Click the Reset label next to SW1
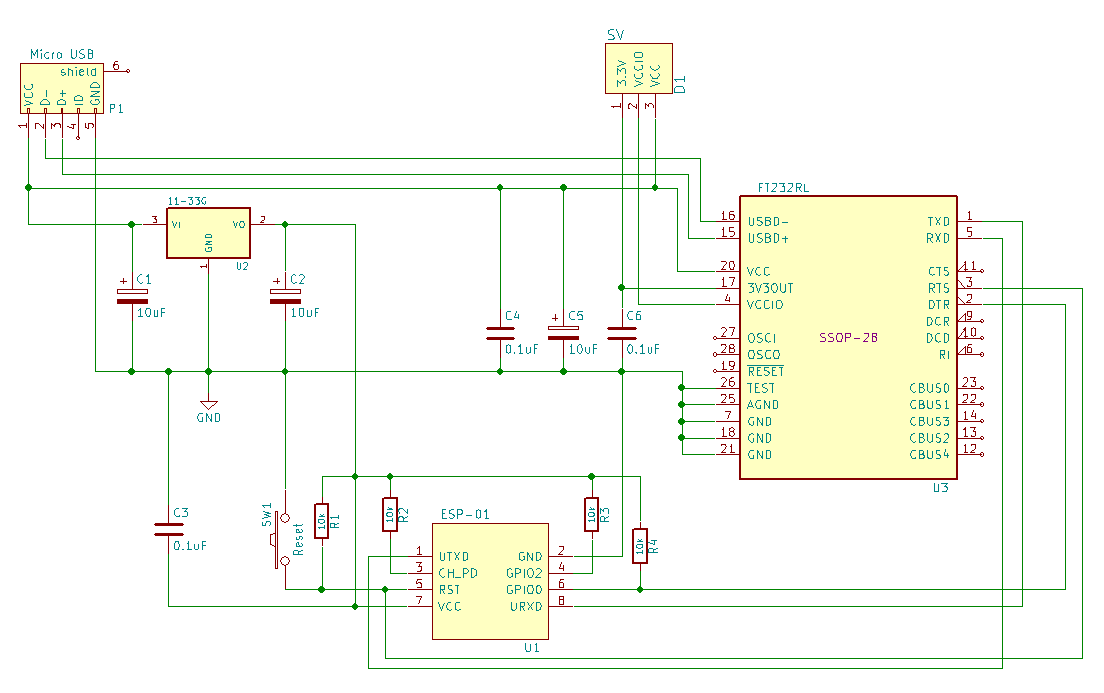Image resolution: width=1104 pixels, height=693 pixels. [299, 539]
